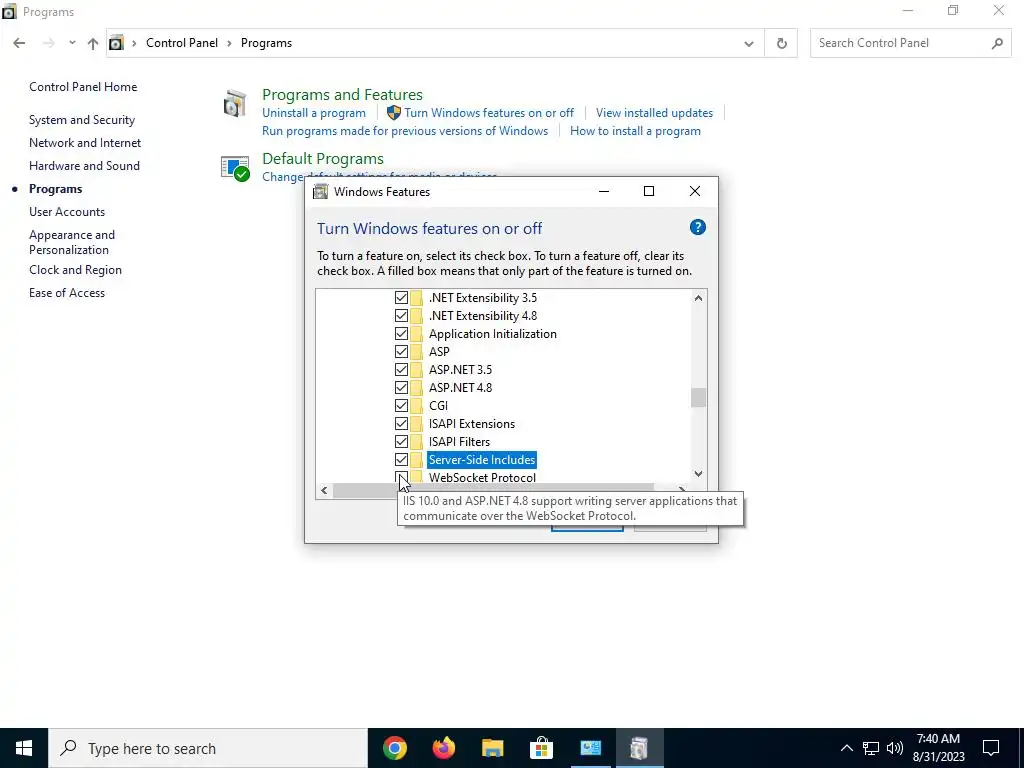Click the Back arrow in Control Panel
1024x768 pixels.
click(x=19, y=43)
